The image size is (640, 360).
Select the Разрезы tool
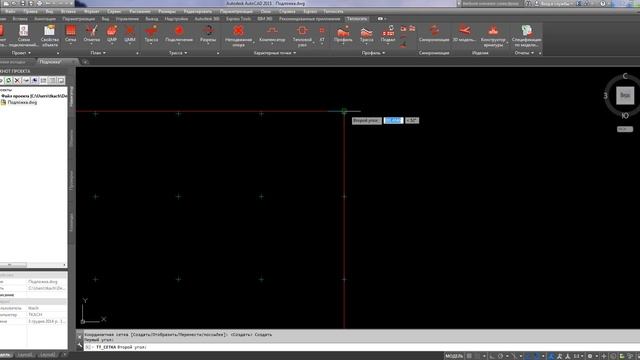(x=208, y=34)
